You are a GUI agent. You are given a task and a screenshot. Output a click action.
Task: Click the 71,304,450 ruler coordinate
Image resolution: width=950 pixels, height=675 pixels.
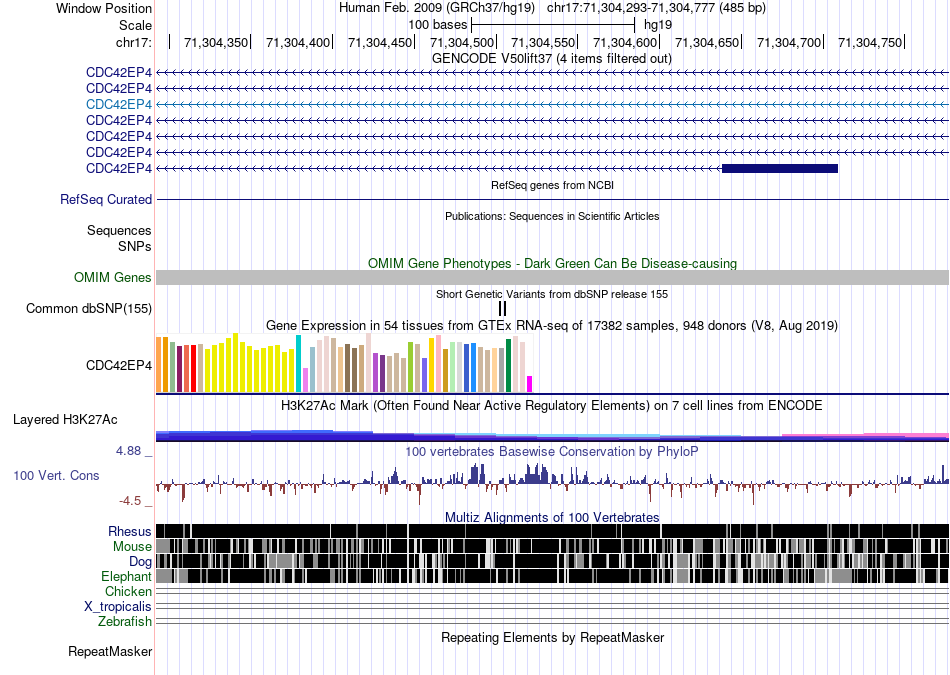(380, 42)
